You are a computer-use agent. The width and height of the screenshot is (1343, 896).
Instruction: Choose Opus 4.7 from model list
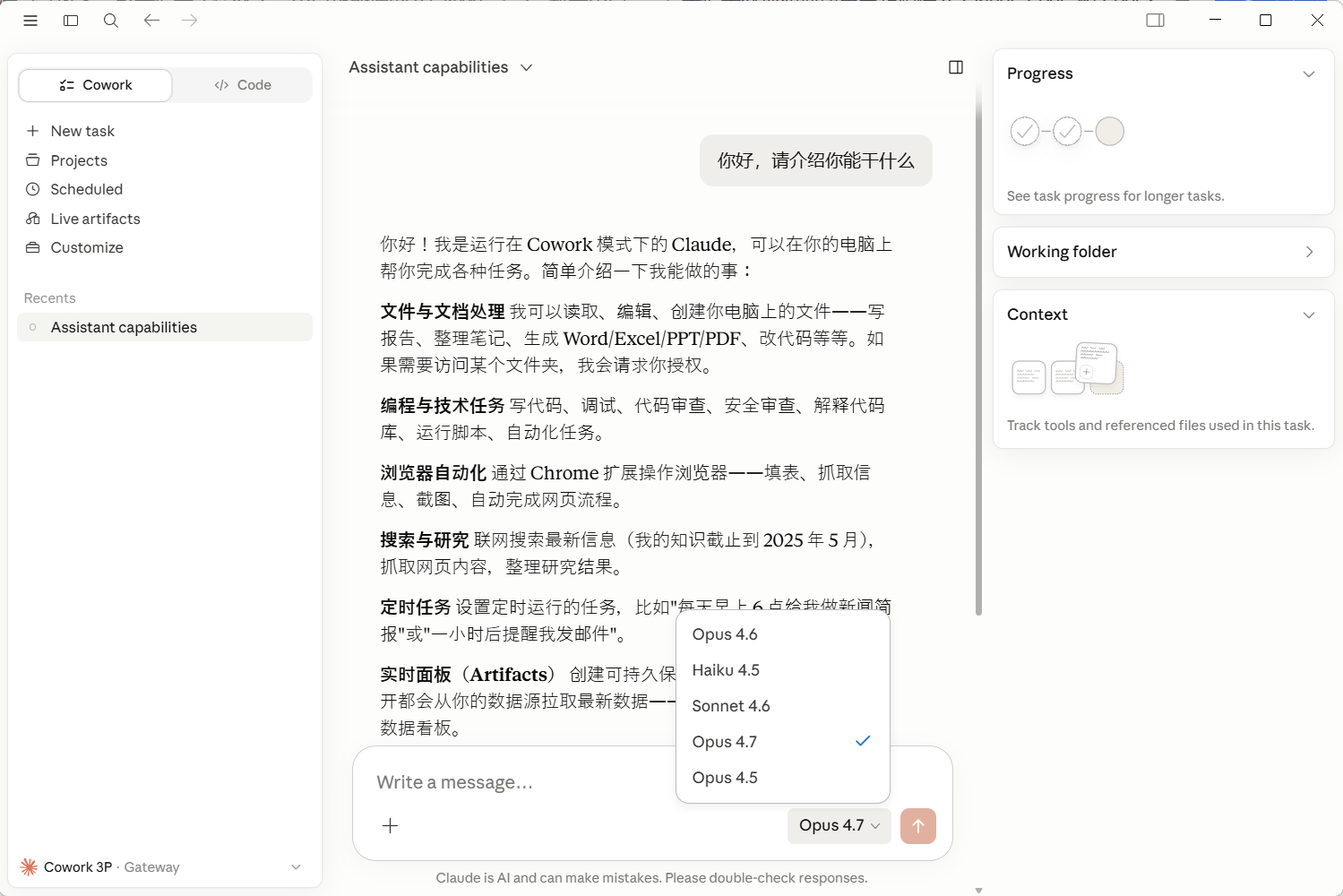(783, 742)
